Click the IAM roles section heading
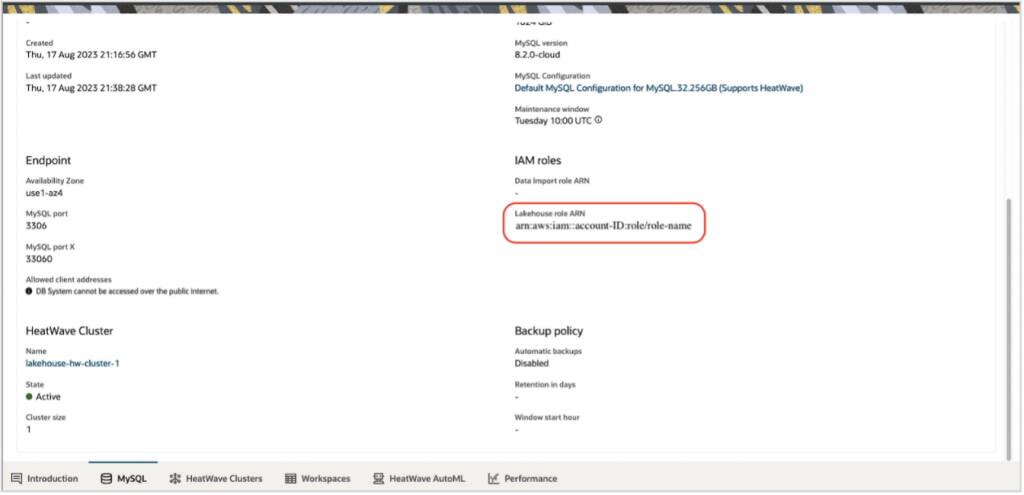 click(537, 160)
